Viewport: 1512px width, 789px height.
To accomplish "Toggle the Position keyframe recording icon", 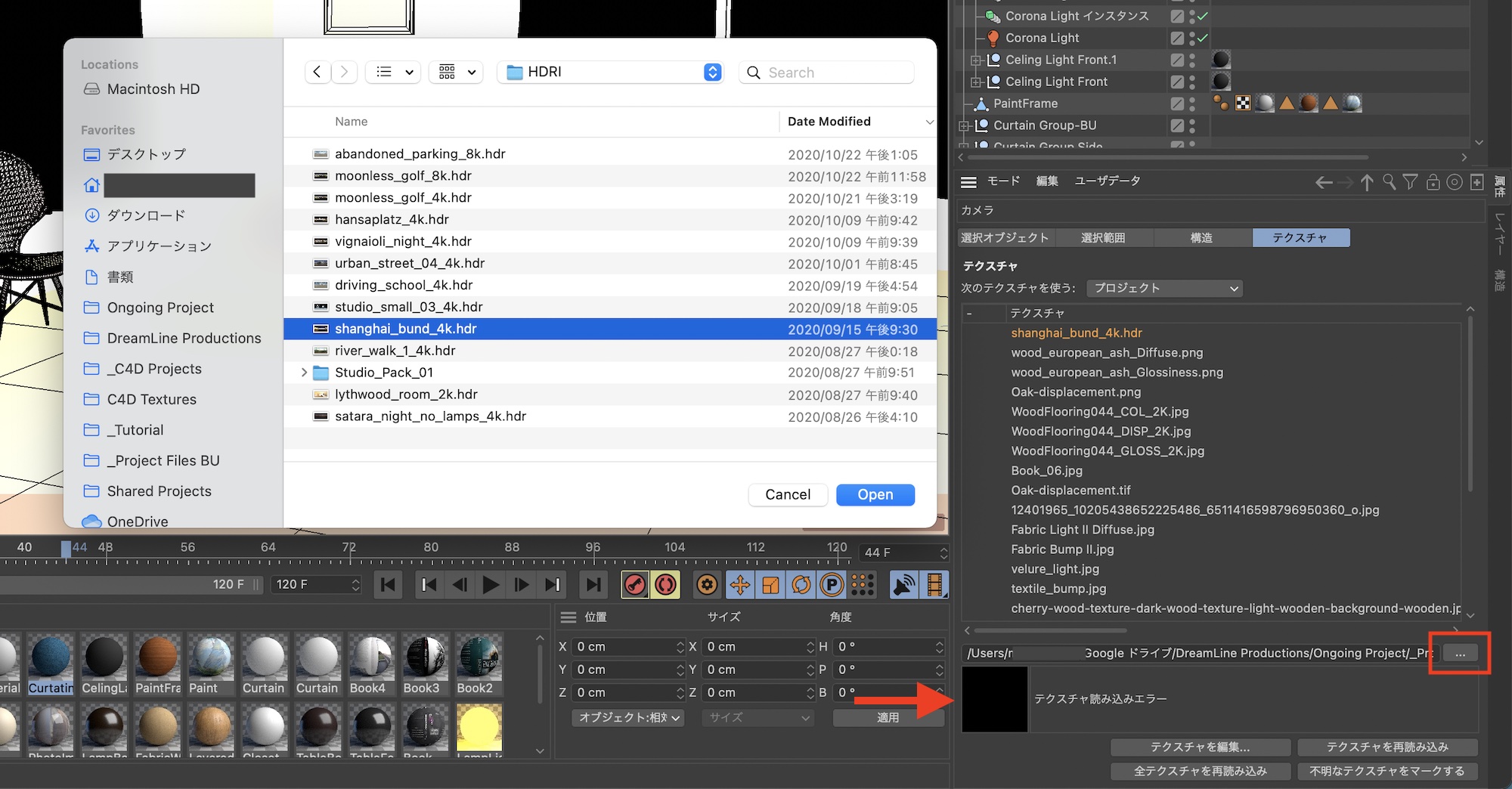I will tap(740, 585).
